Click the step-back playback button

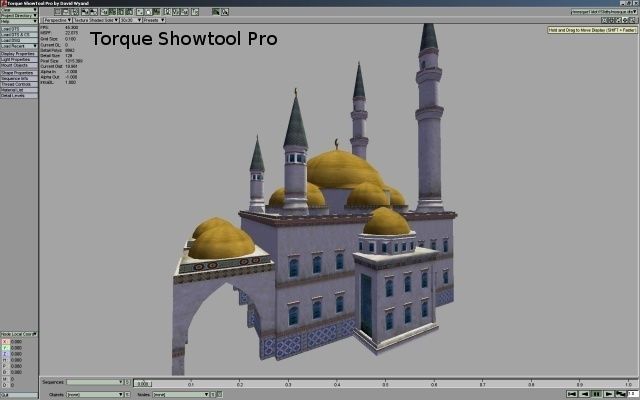(584, 394)
